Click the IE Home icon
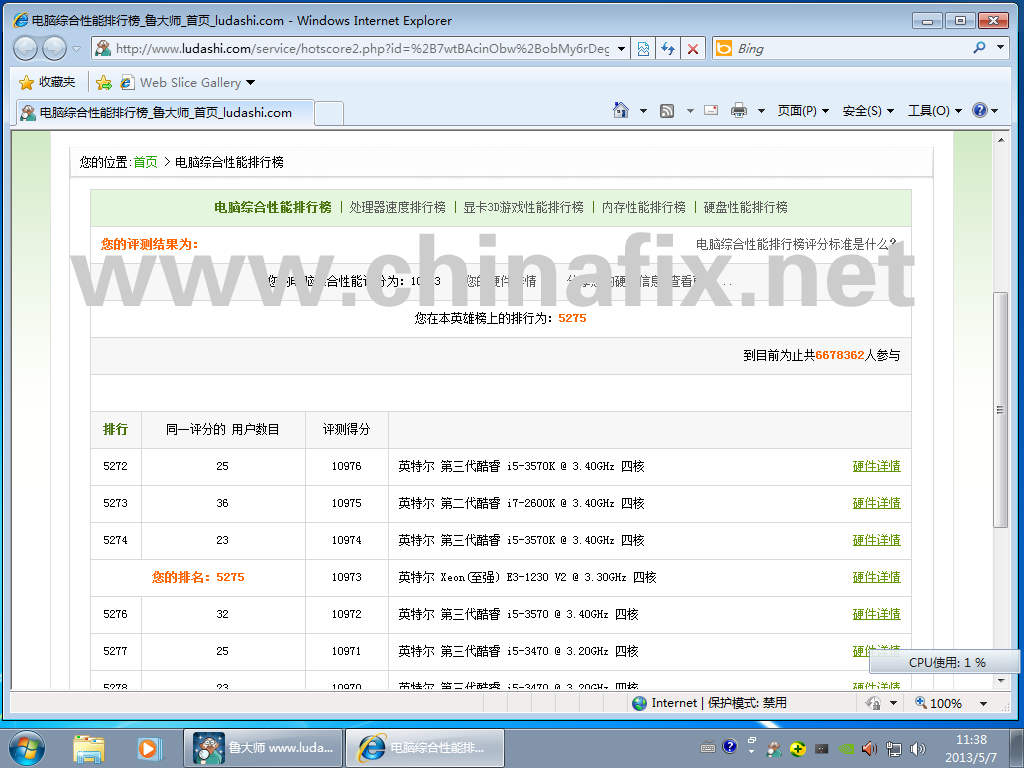The height and width of the screenshot is (768, 1024). click(621, 111)
